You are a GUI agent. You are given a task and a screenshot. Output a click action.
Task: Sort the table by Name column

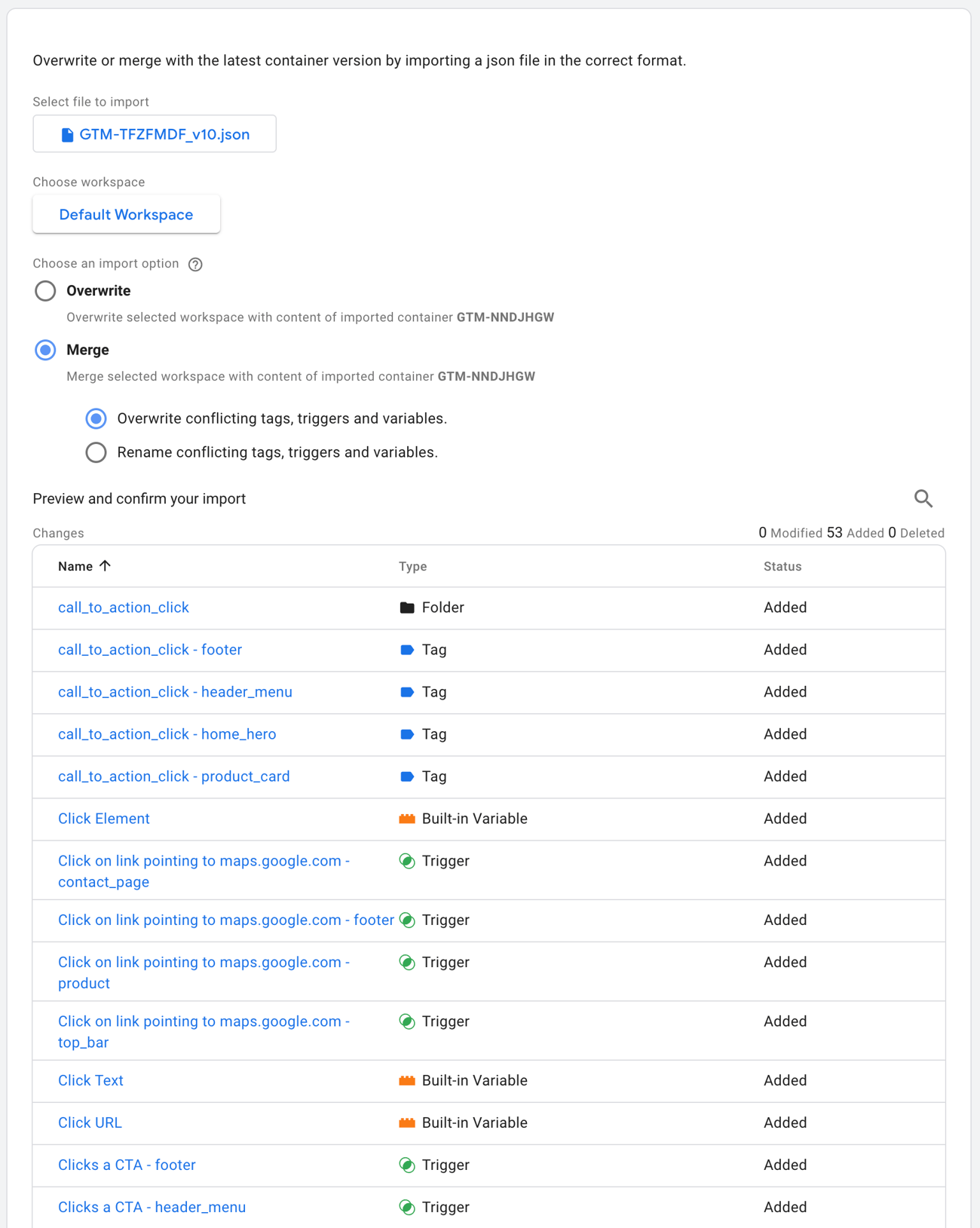tap(75, 566)
